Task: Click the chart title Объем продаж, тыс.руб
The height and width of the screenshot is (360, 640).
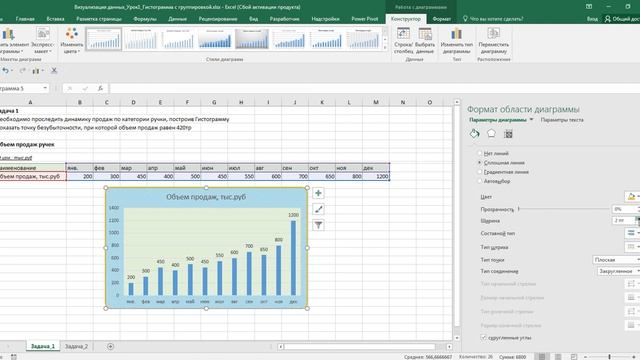Action: click(206, 197)
